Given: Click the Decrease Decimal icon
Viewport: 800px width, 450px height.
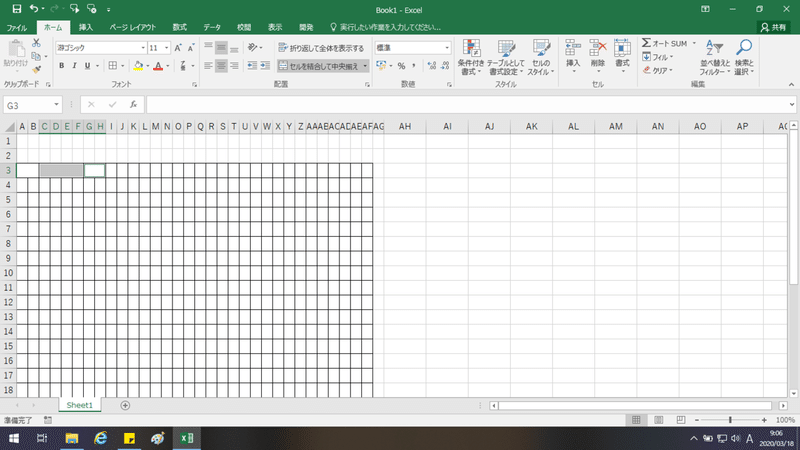Looking at the screenshot, I should coord(445,66).
